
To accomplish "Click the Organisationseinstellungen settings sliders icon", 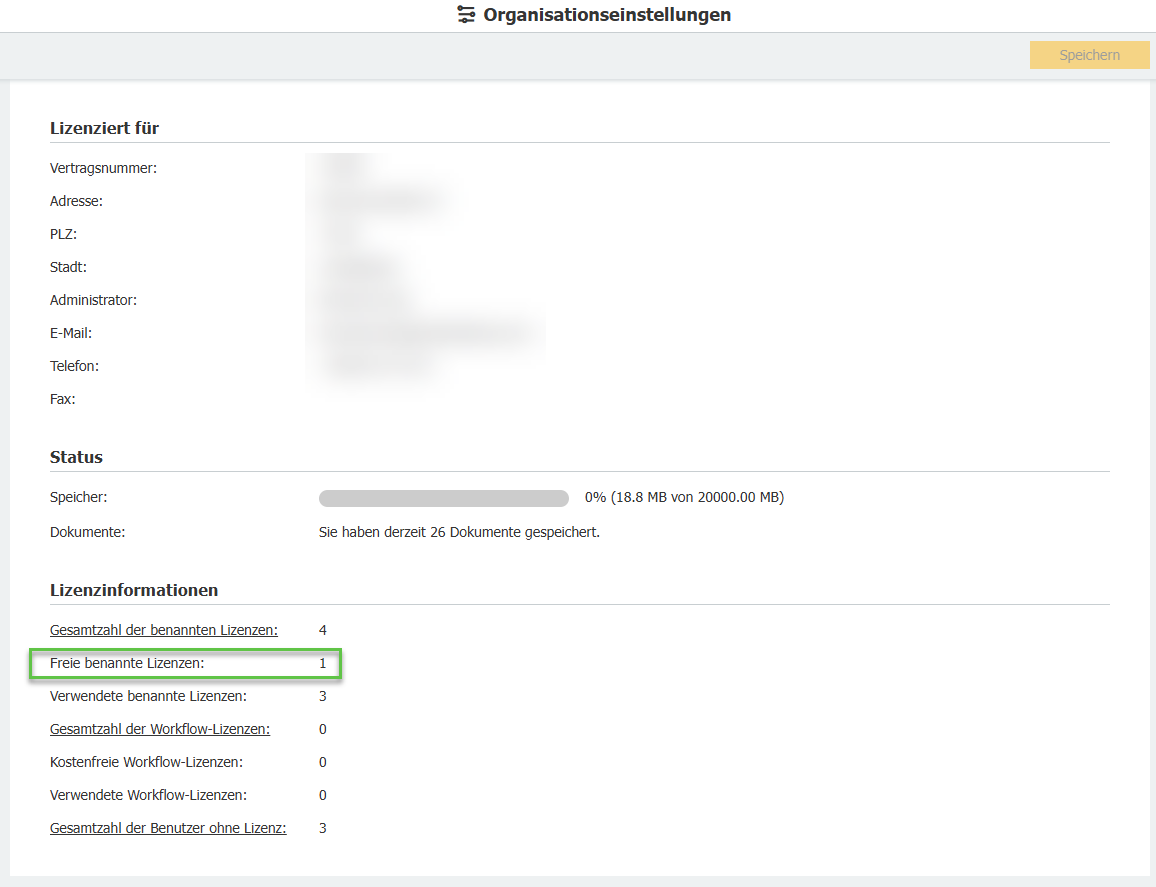I will [x=466, y=15].
